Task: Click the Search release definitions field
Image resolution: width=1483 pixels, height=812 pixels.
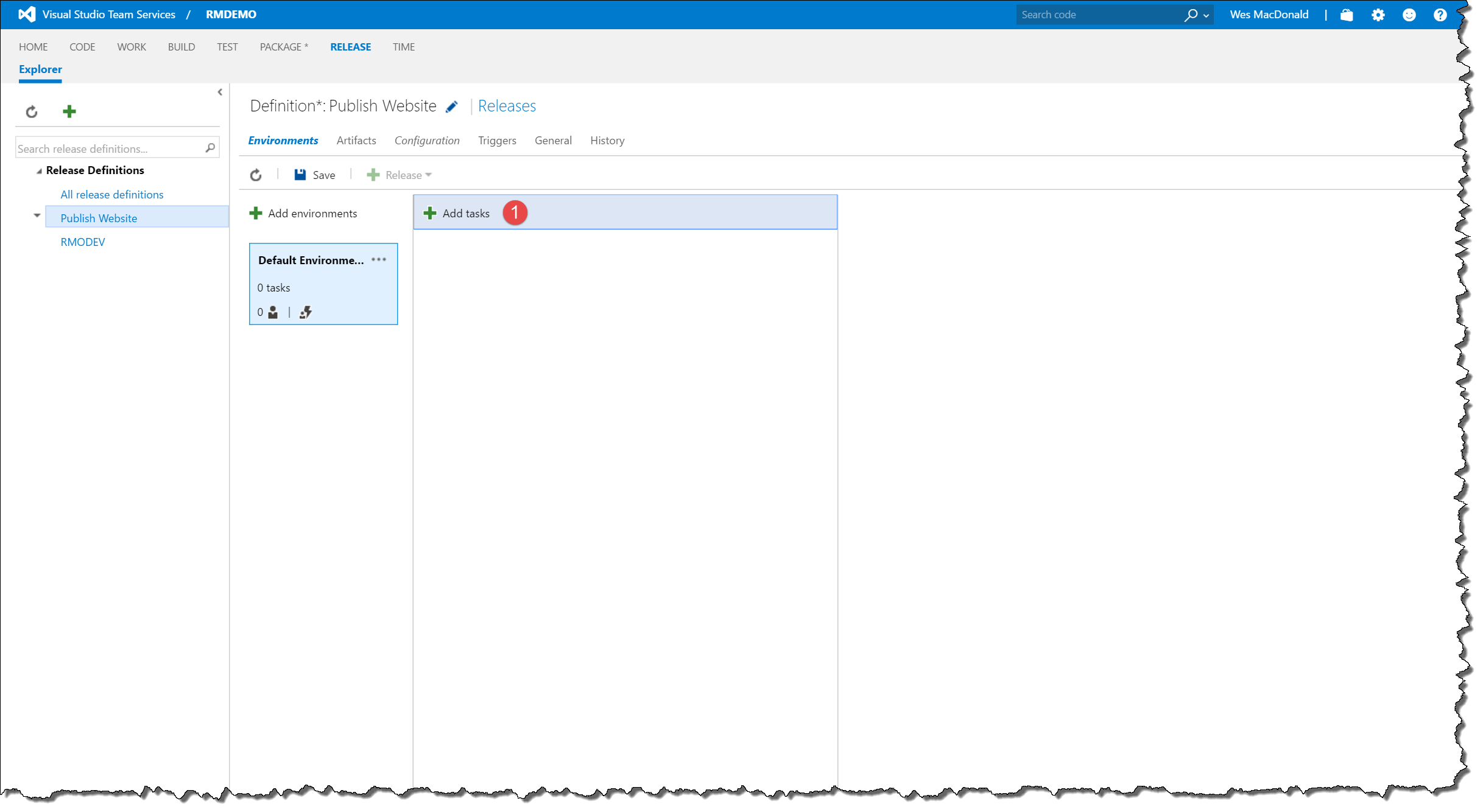Action: click(x=110, y=149)
